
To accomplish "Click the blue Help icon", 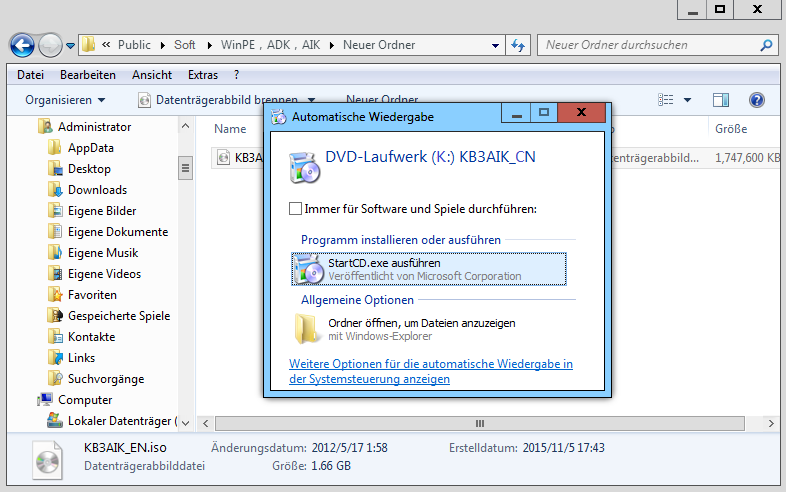I will point(756,100).
